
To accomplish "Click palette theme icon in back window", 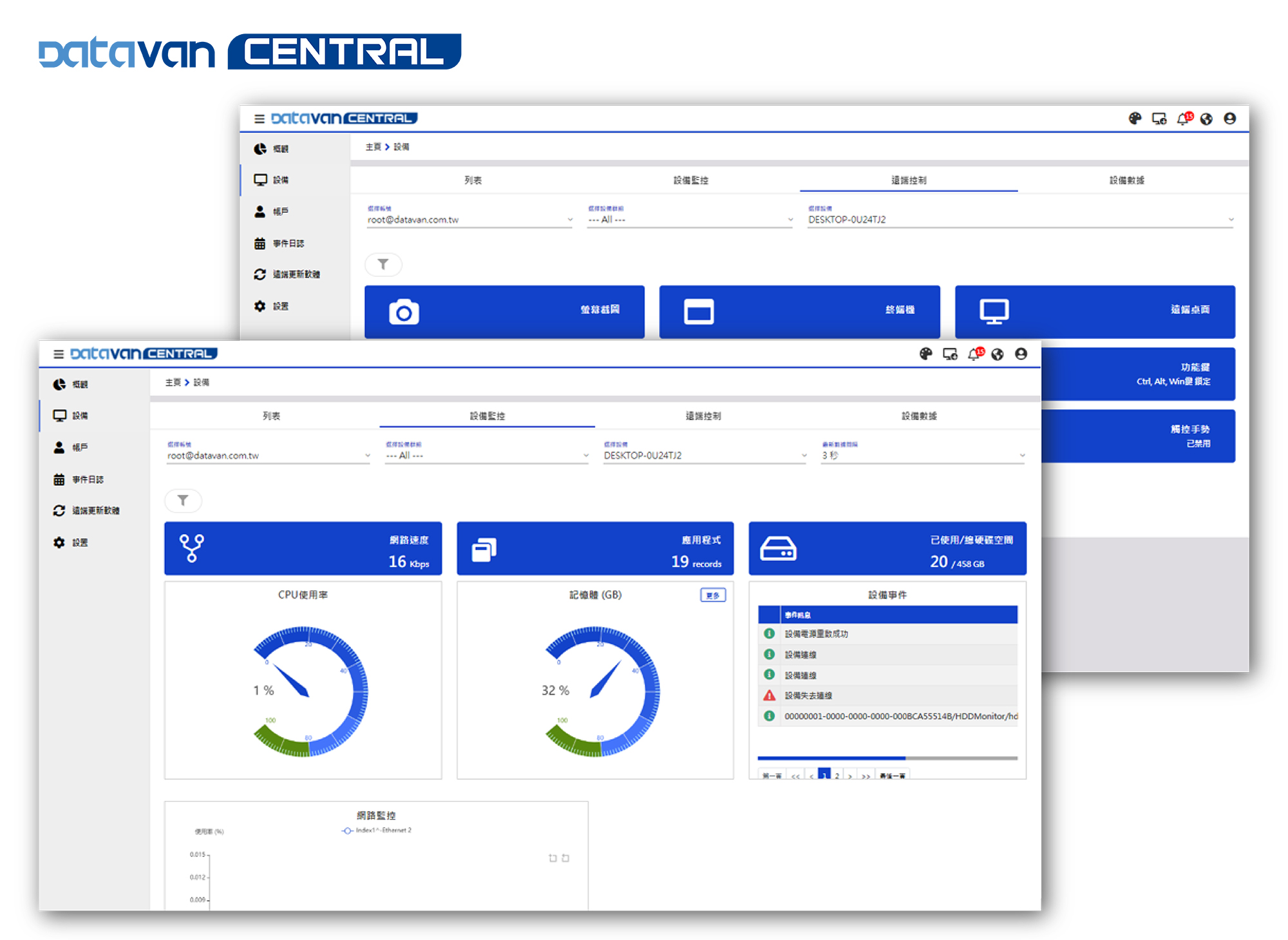I will coord(1135,119).
